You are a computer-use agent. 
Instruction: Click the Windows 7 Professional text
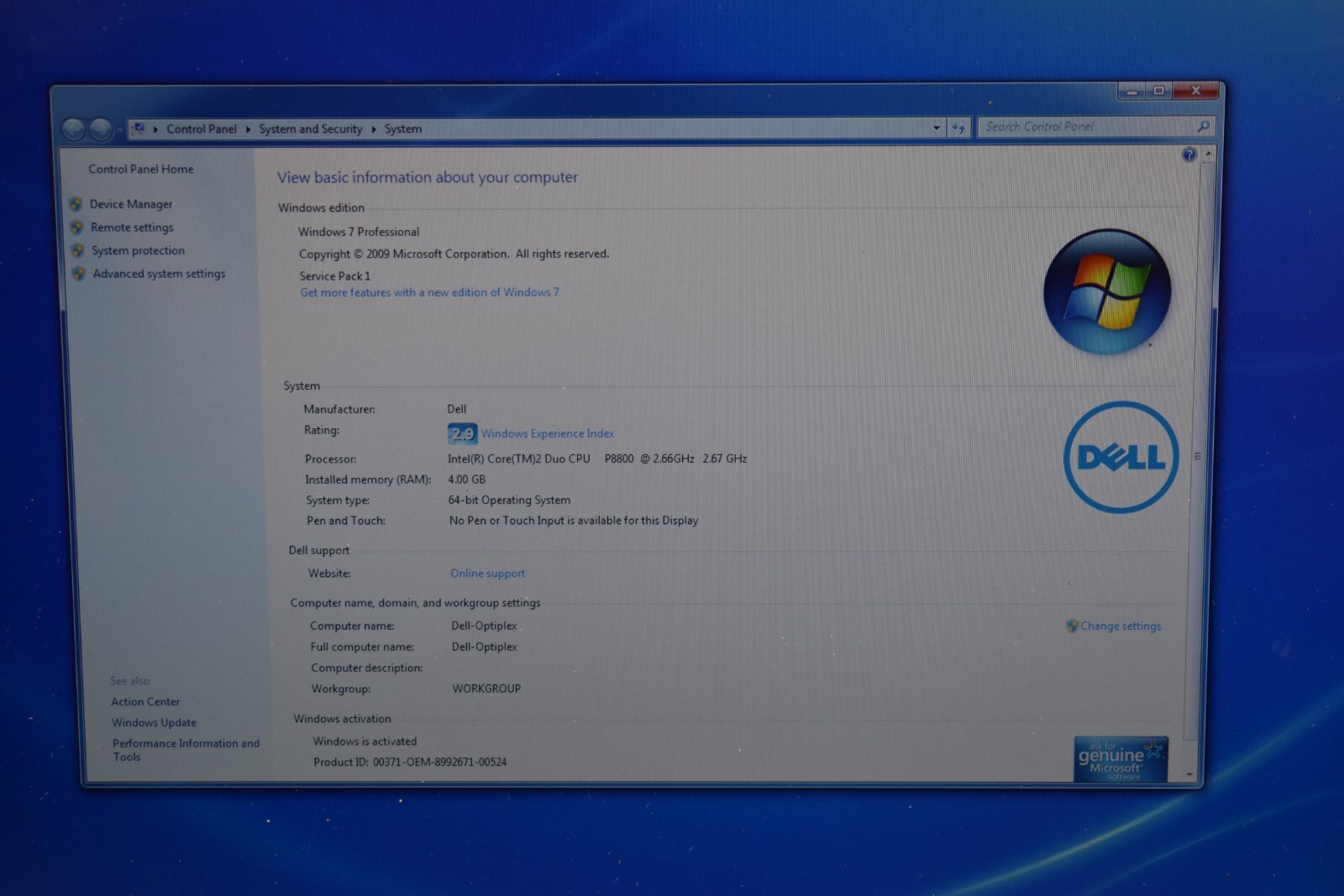pos(359,232)
